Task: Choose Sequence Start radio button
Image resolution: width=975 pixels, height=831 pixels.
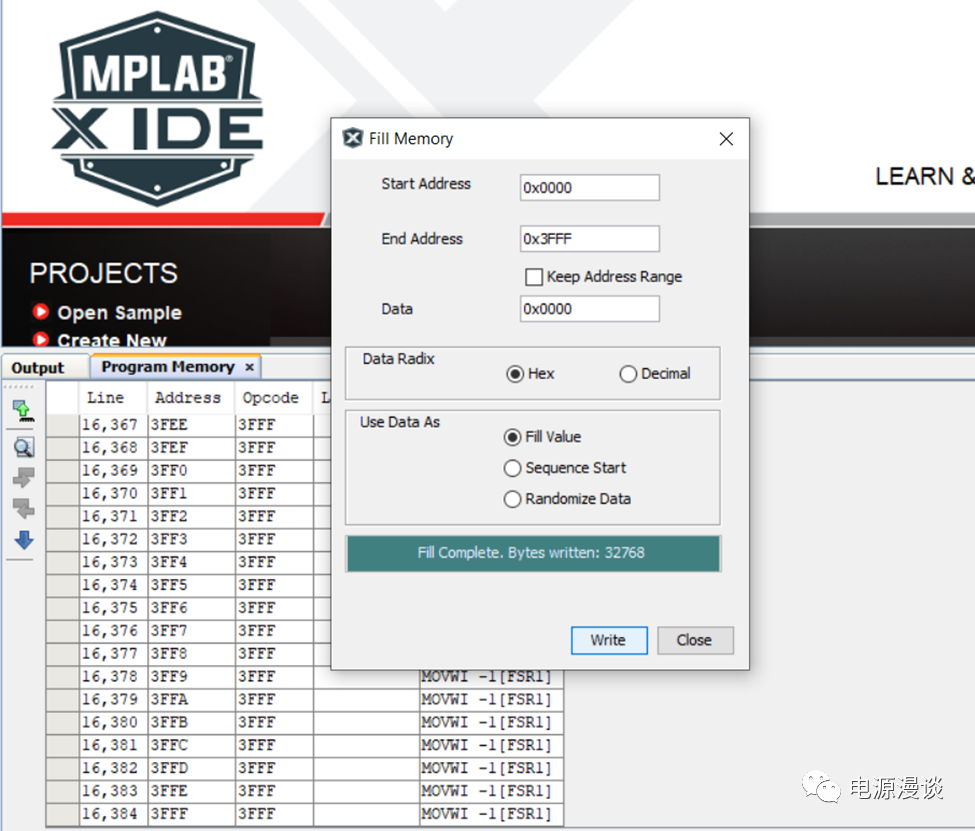Action: coord(513,468)
